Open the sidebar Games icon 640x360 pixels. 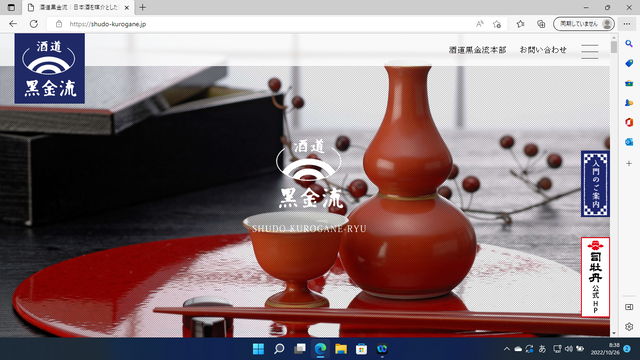pyautogui.click(x=629, y=102)
